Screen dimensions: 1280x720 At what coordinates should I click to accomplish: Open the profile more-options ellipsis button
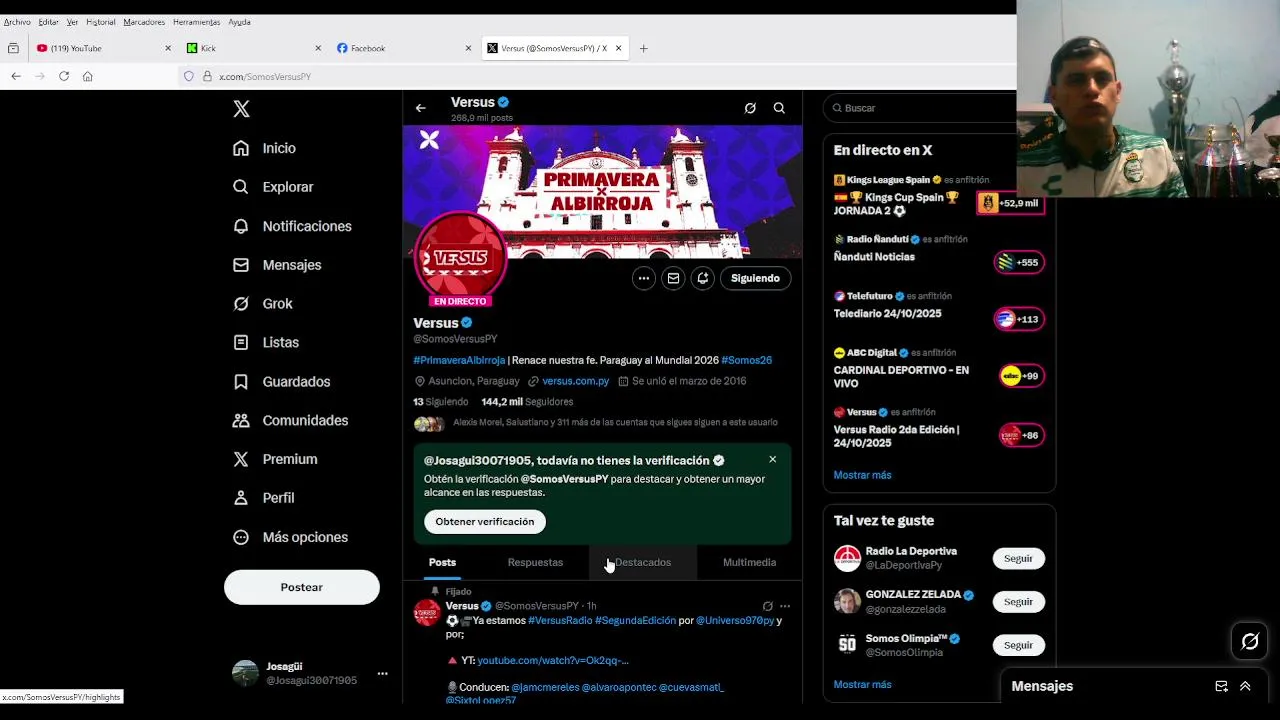coord(644,278)
